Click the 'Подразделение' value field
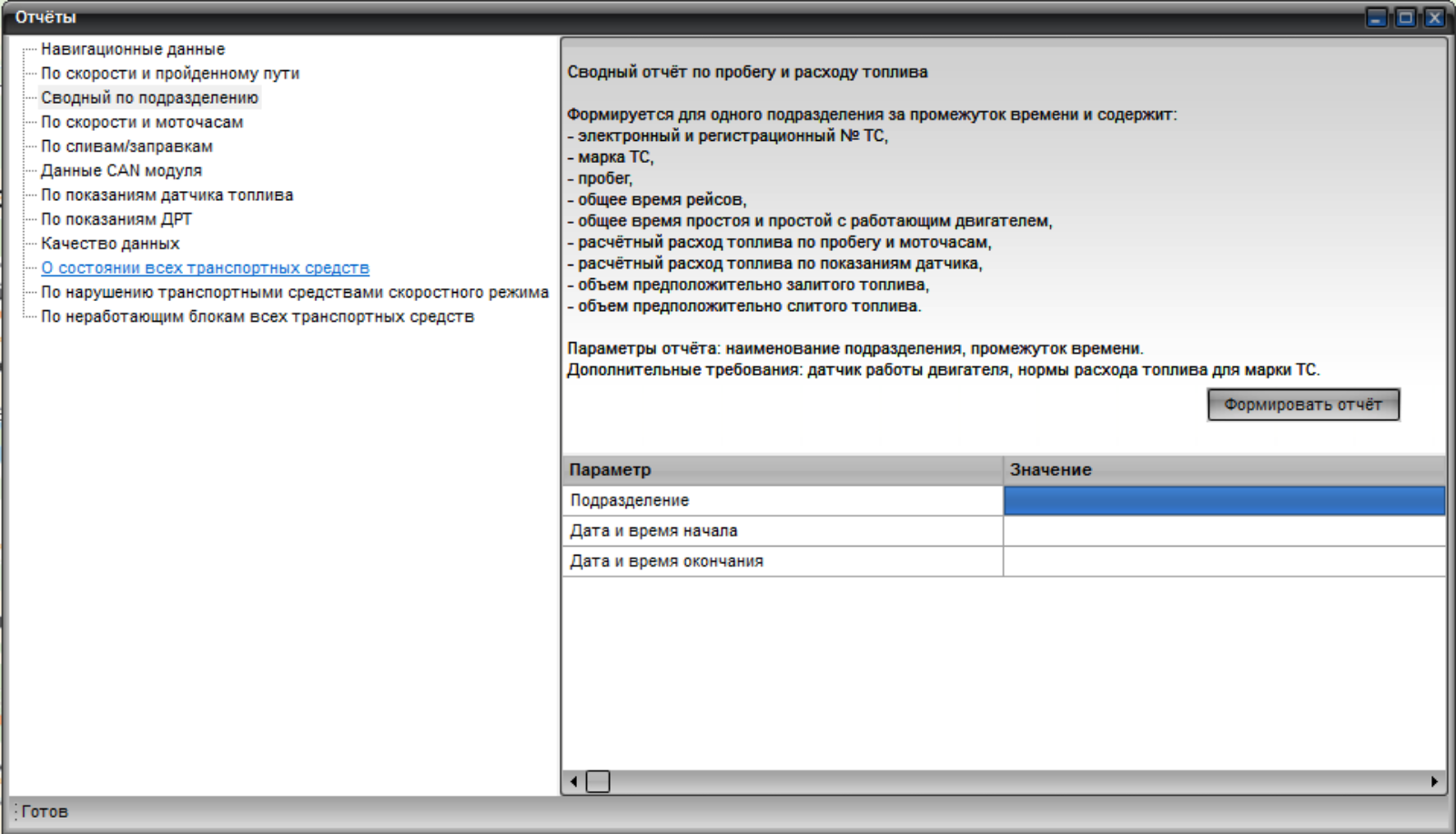The image size is (1456, 834). [x=1223, y=500]
